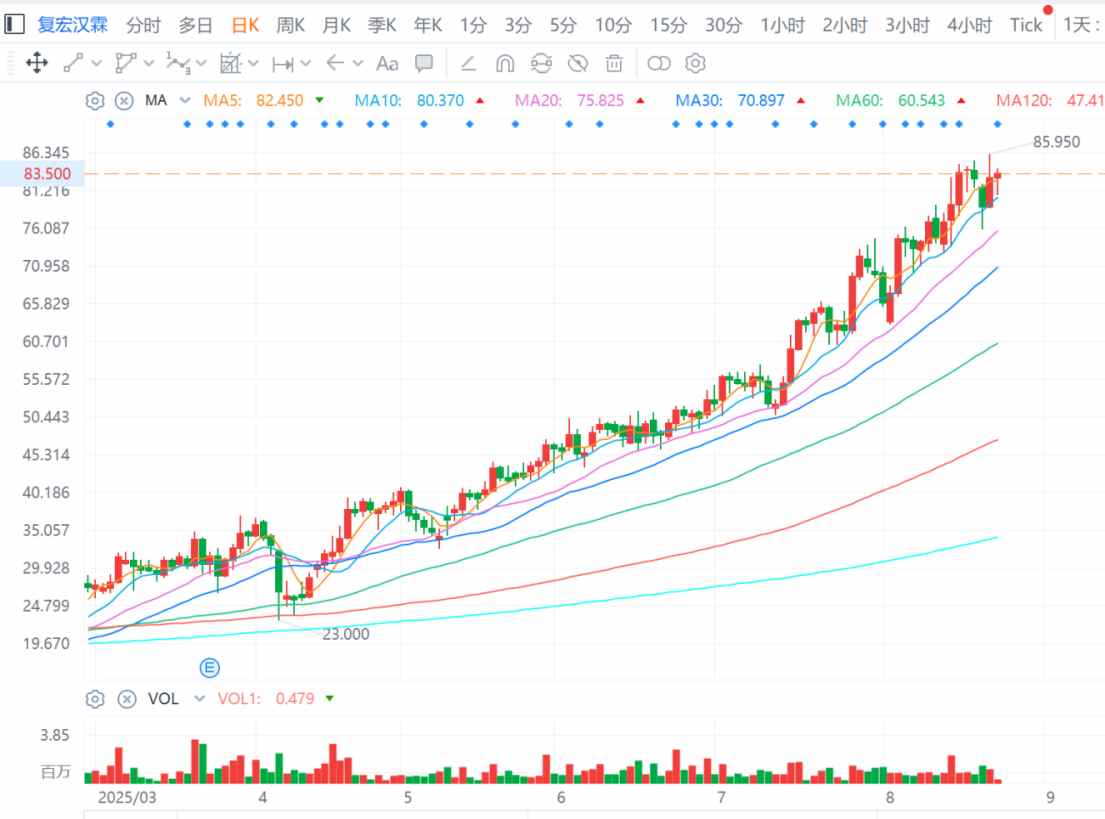
Task: Click the 83.500 current price label
Action: tap(46, 174)
